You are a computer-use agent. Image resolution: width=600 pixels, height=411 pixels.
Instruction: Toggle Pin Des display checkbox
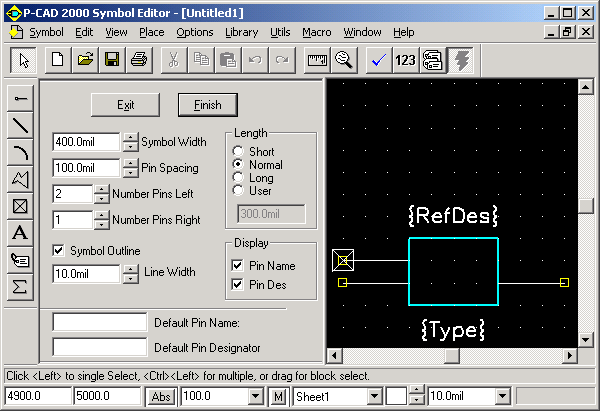point(237,284)
